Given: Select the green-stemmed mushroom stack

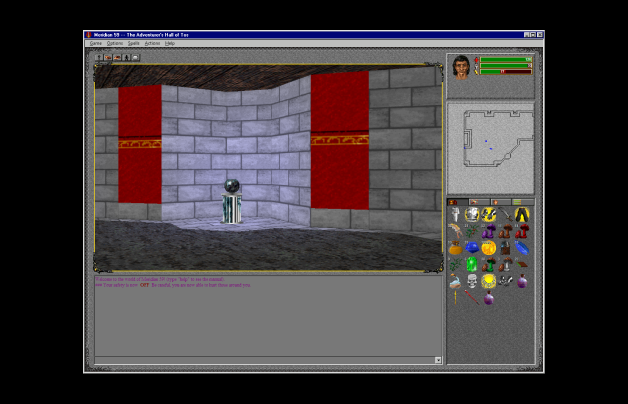Looking at the screenshot, I should [x=489, y=265].
